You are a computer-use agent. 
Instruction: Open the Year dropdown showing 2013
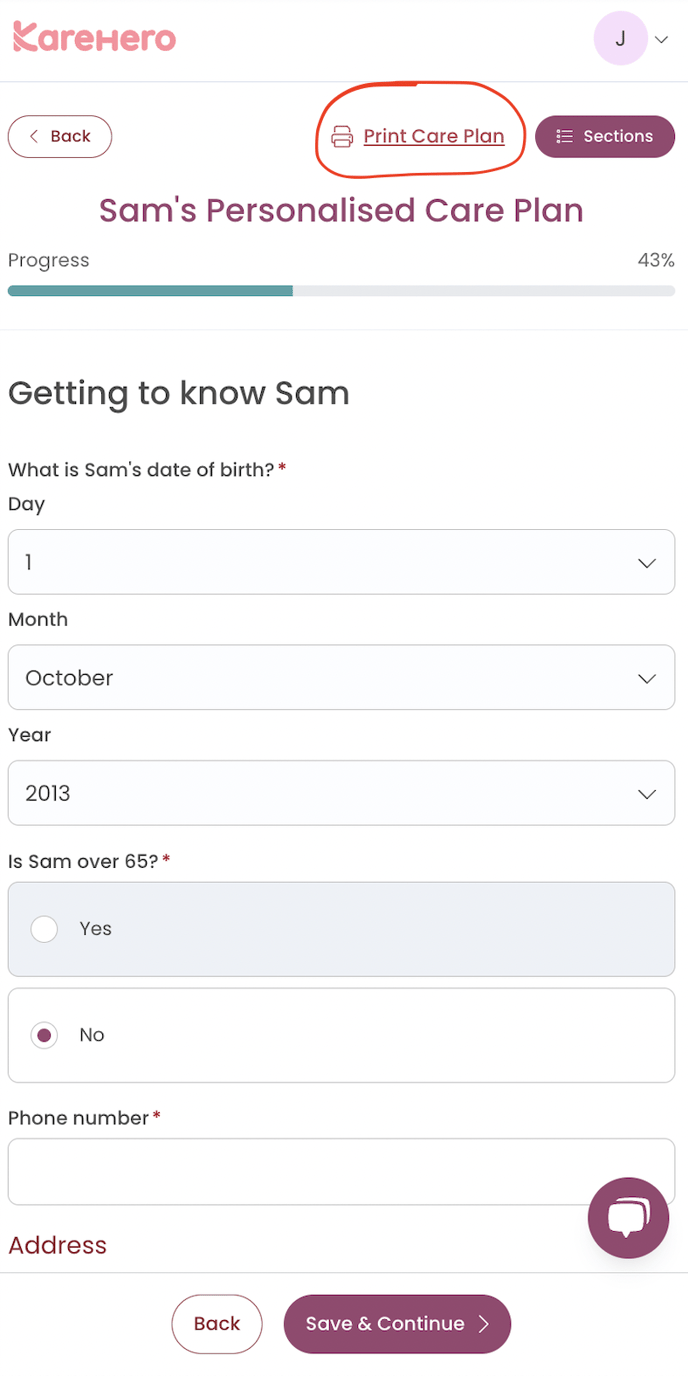tap(341, 793)
